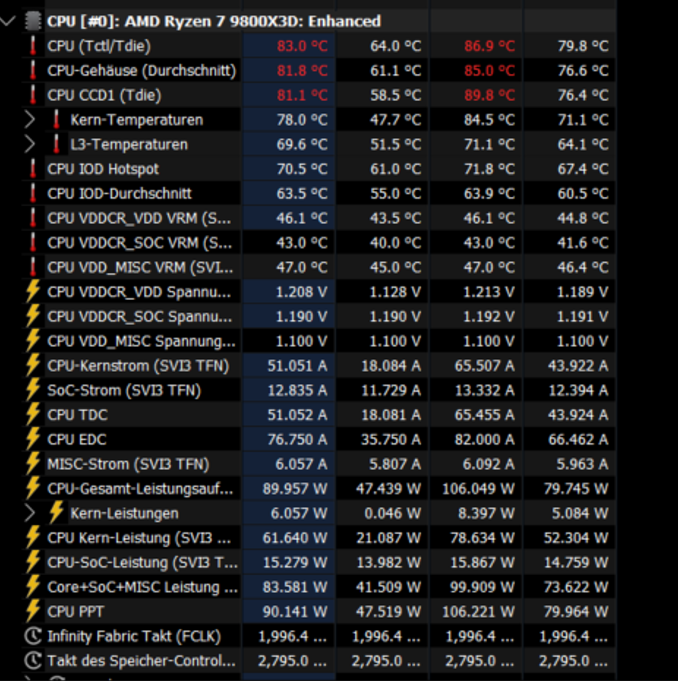Click the minimum value 0.046 W of Kern-Leistungen
The height and width of the screenshot is (681, 678).
[392, 513]
